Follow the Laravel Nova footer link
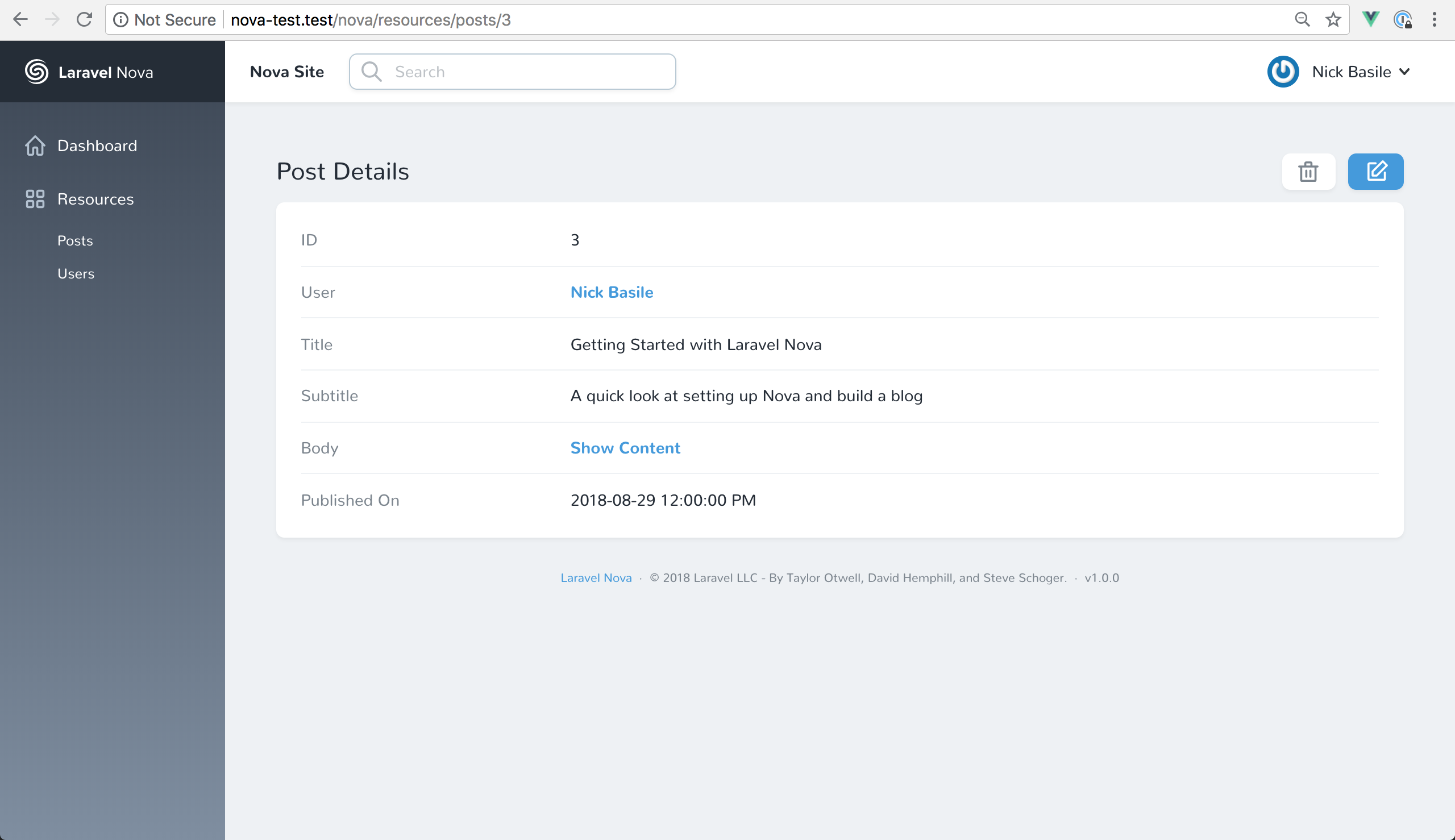The image size is (1455, 840). [x=596, y=577]
